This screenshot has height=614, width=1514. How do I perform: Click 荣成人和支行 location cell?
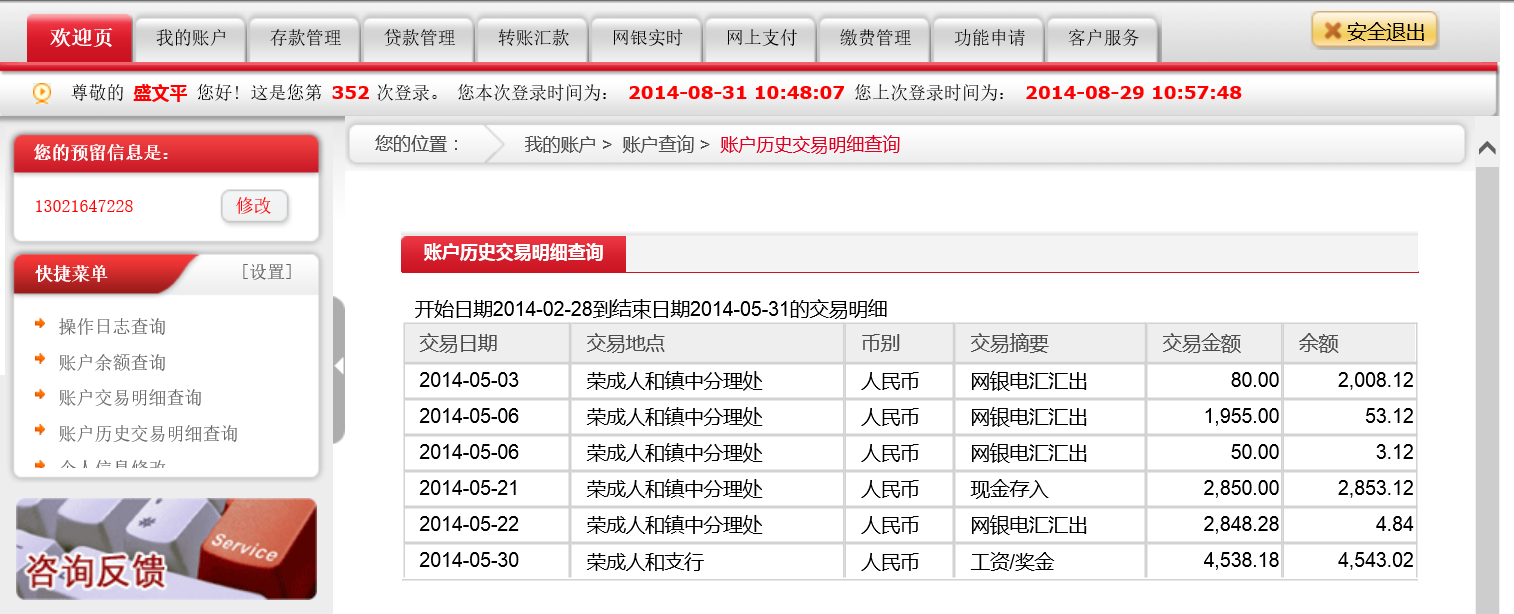(x=709, y=561)
